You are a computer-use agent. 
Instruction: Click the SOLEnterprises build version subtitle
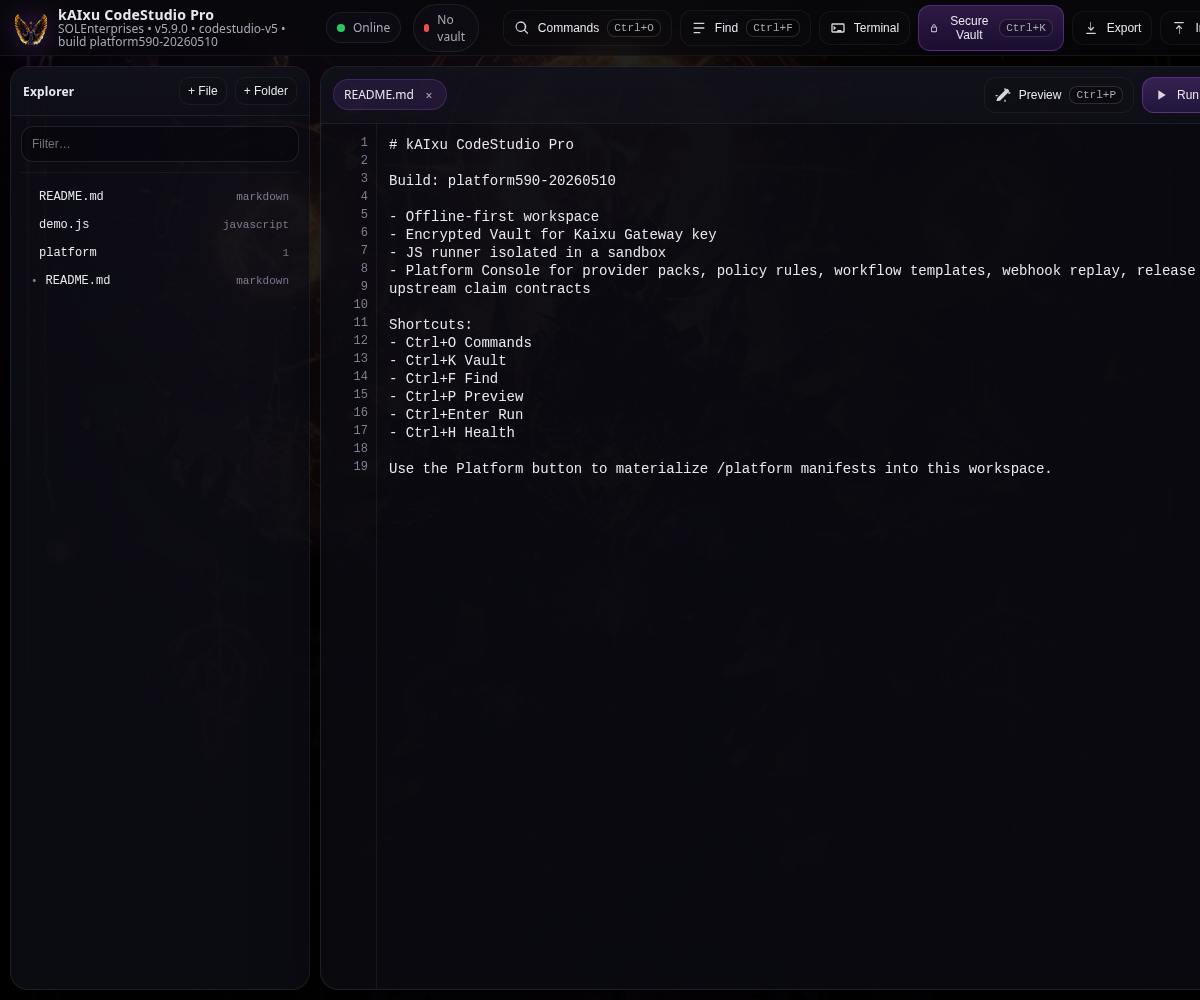(x=172, y=35)
